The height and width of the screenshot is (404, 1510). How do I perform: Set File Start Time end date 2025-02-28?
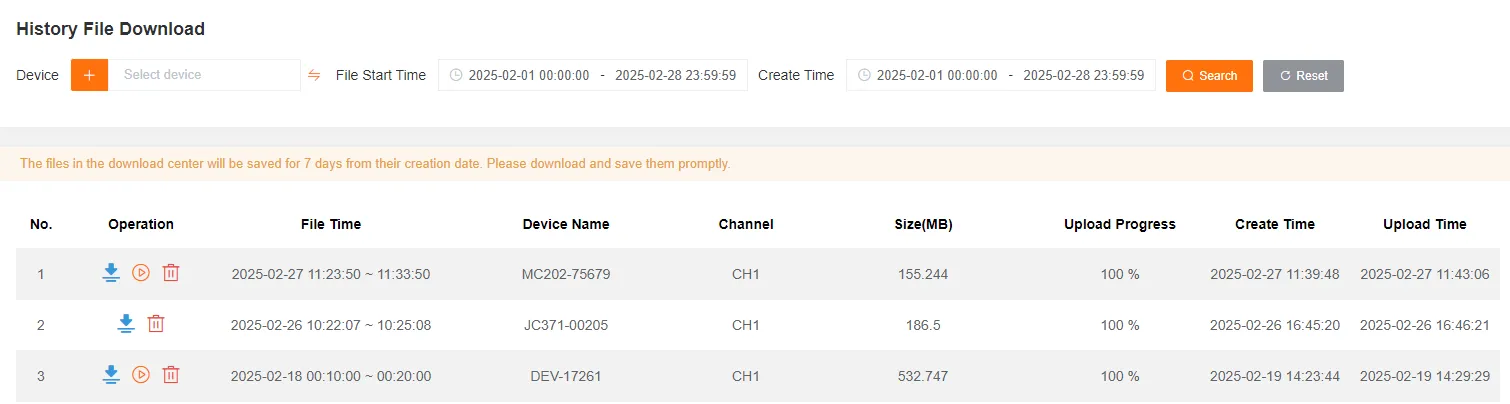[x=675, y=75]
